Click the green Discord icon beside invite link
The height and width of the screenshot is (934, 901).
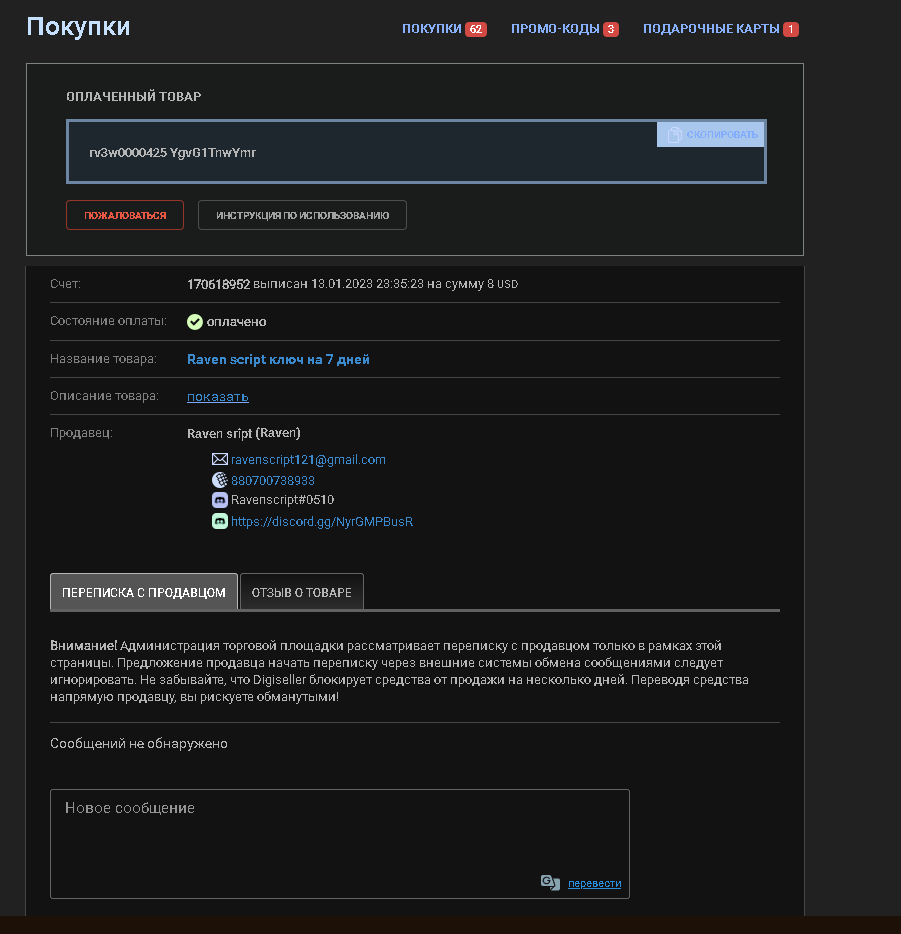220,521
